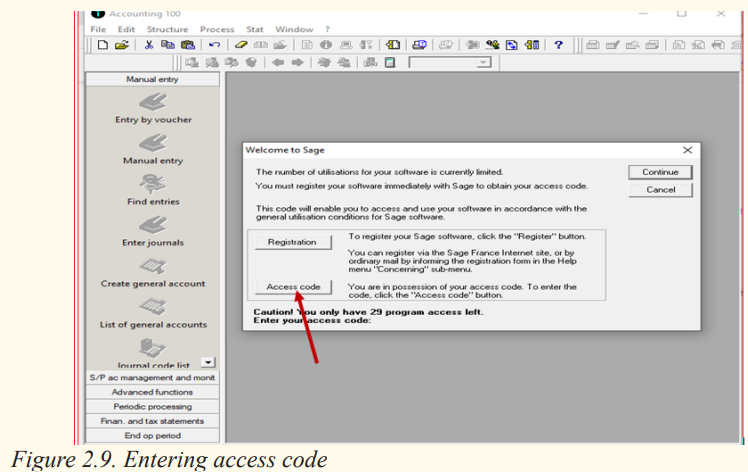
Task: Open the File menu
Action: click(x=98, y=29)
